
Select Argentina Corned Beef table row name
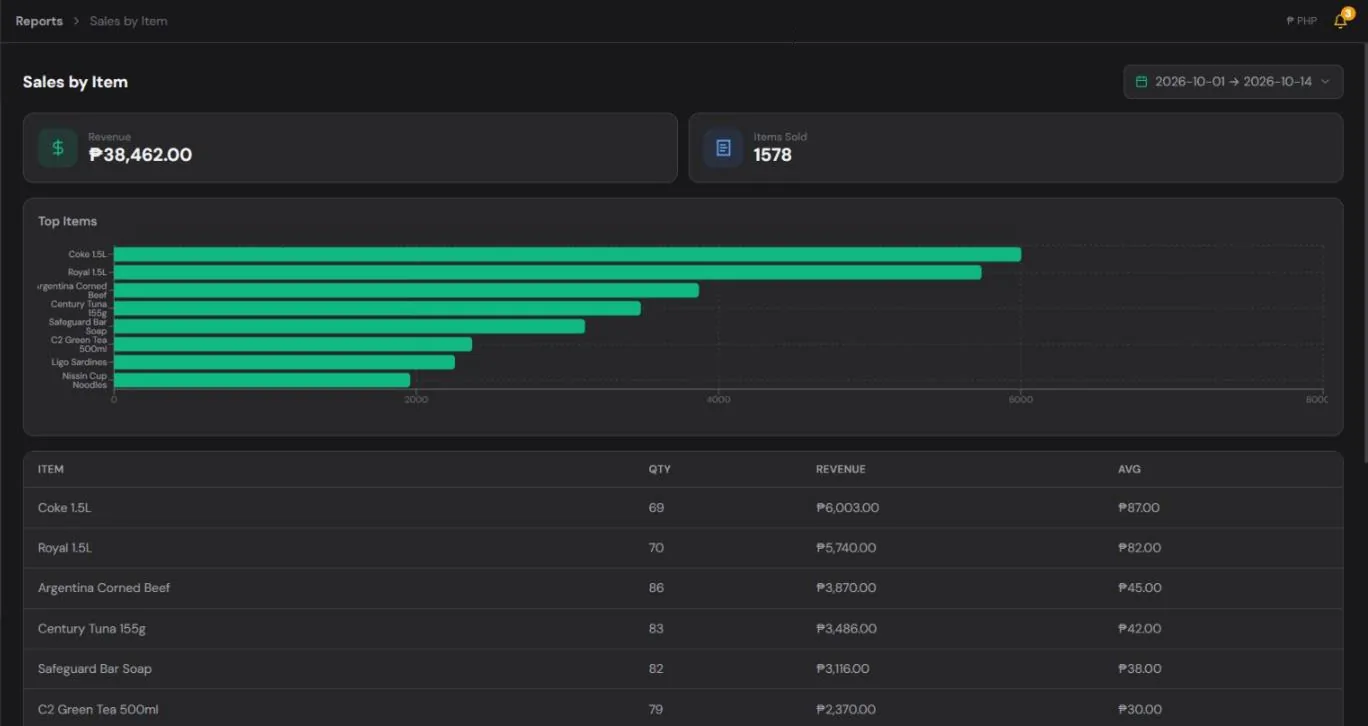[104, 588]
